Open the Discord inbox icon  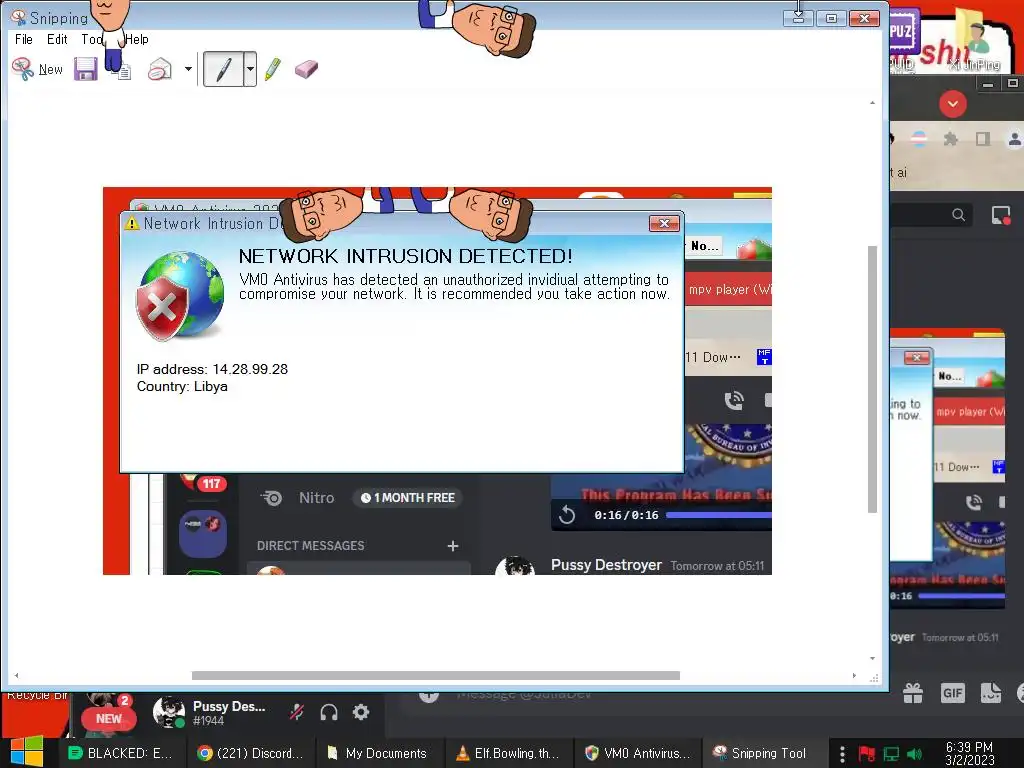click(1000, 215)
